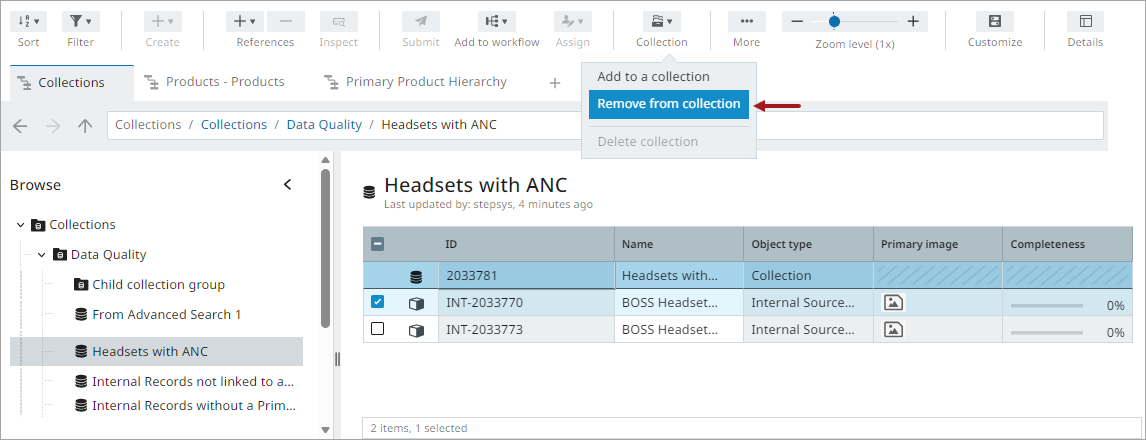
Task: Select Remove from collection menu item
Action: tap(668, 104)
